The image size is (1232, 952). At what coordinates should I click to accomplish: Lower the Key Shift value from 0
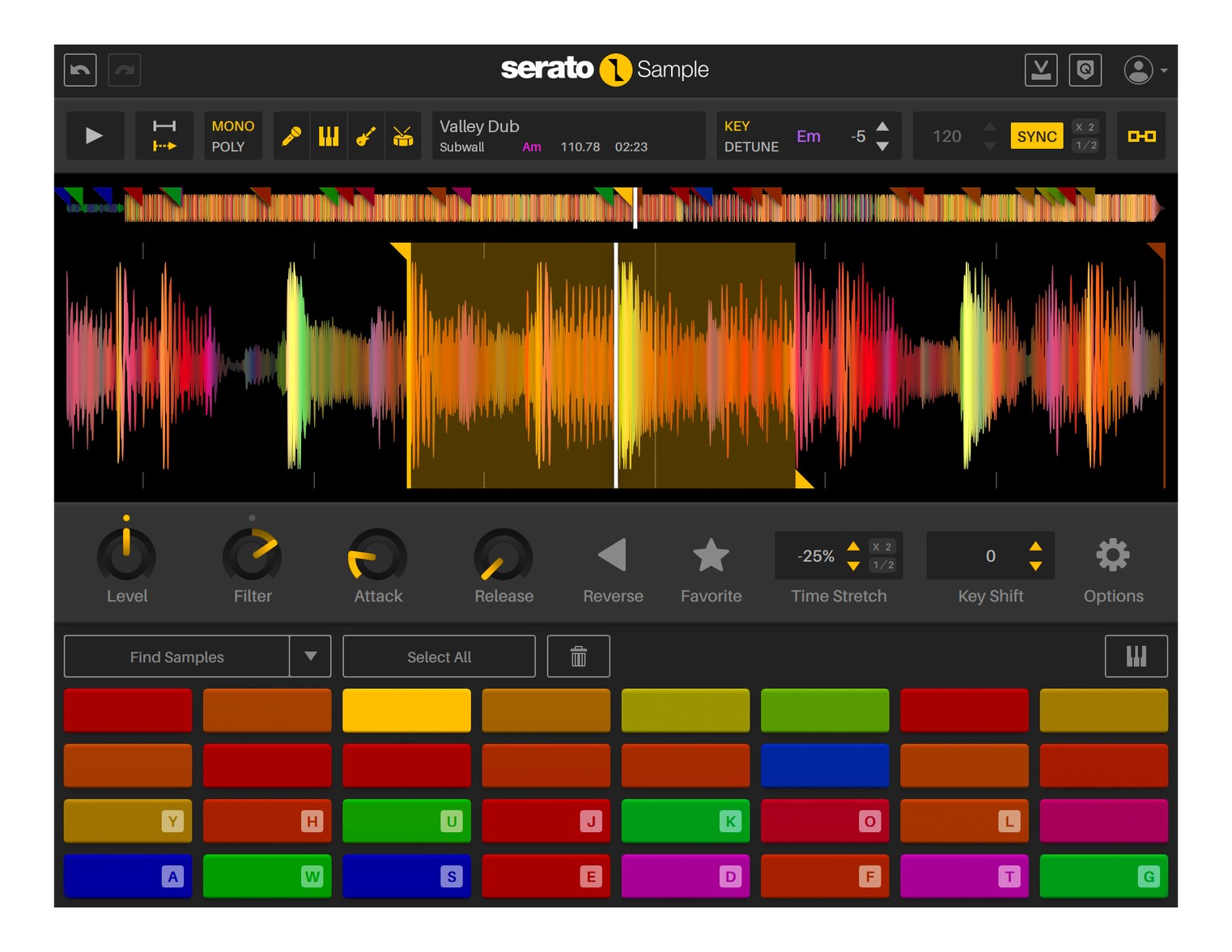[x=1035, y=566]
